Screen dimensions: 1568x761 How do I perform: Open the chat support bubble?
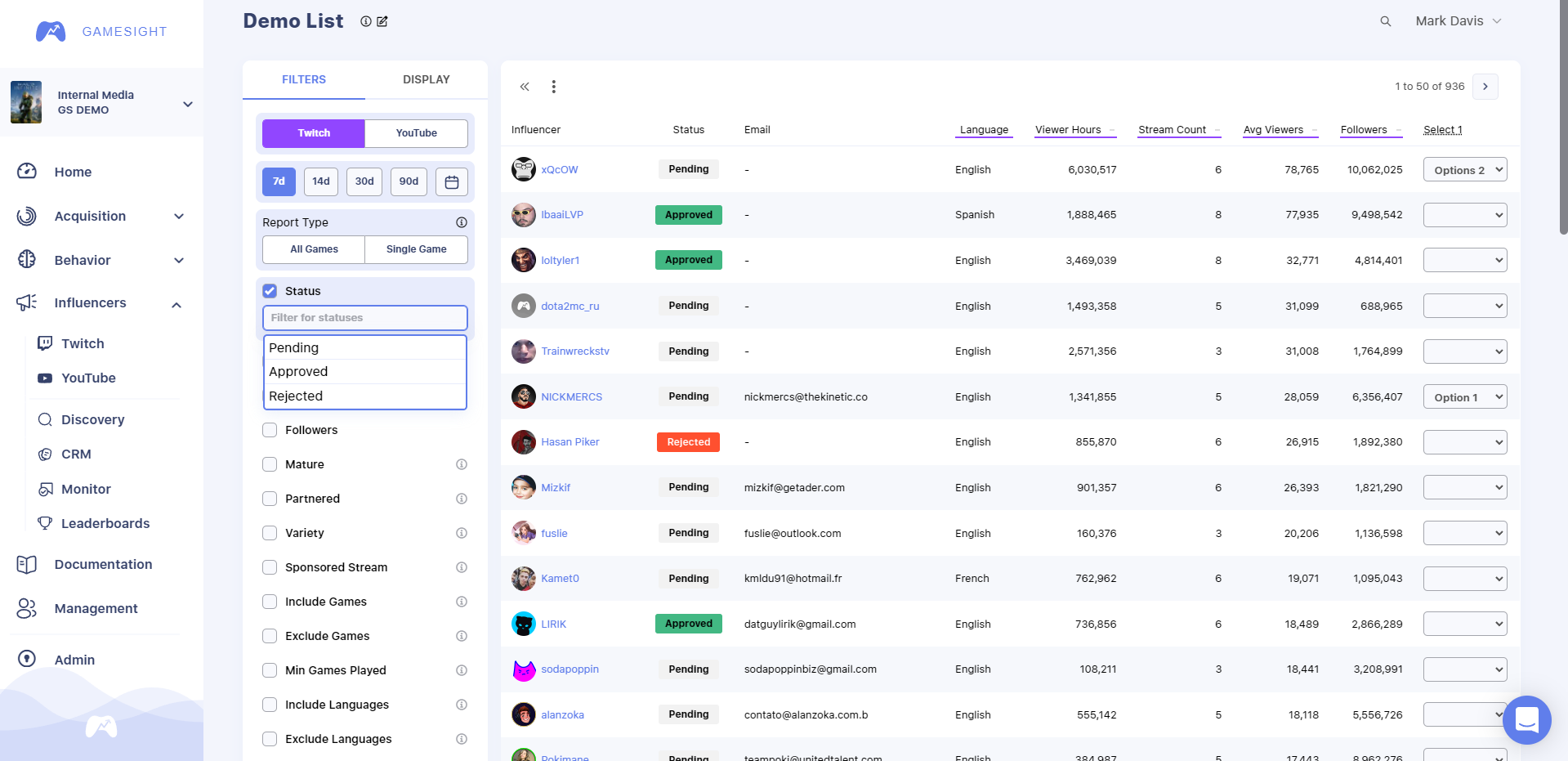coord(1526,720)
